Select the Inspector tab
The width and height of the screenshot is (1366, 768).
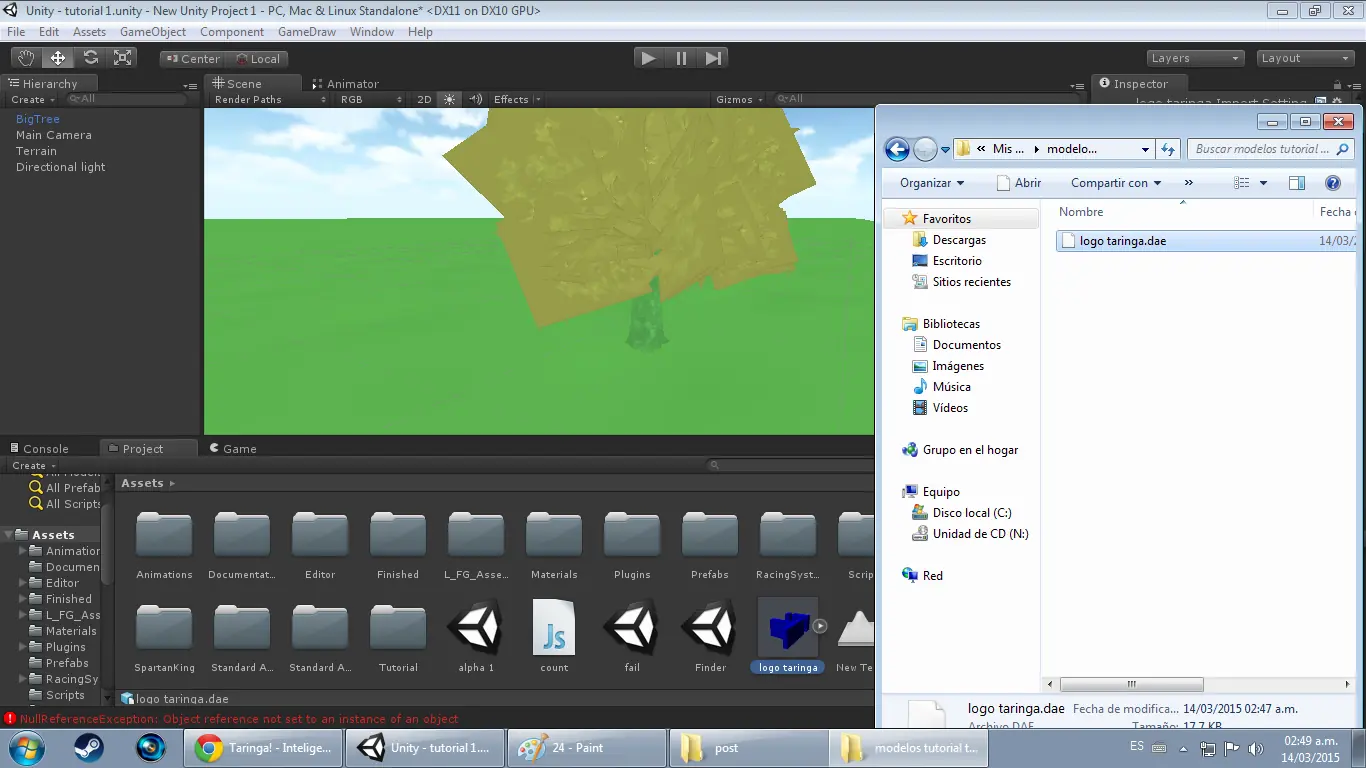click(x=1140, y=84)
